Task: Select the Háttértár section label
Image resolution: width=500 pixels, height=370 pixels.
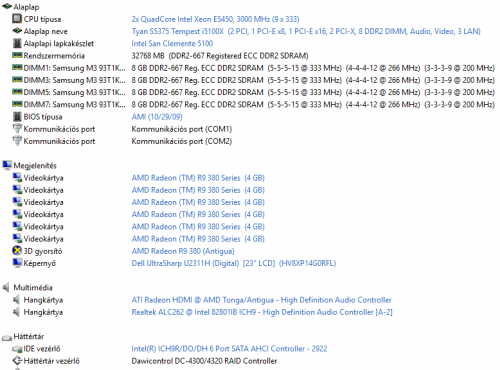Action: point(29,336)
